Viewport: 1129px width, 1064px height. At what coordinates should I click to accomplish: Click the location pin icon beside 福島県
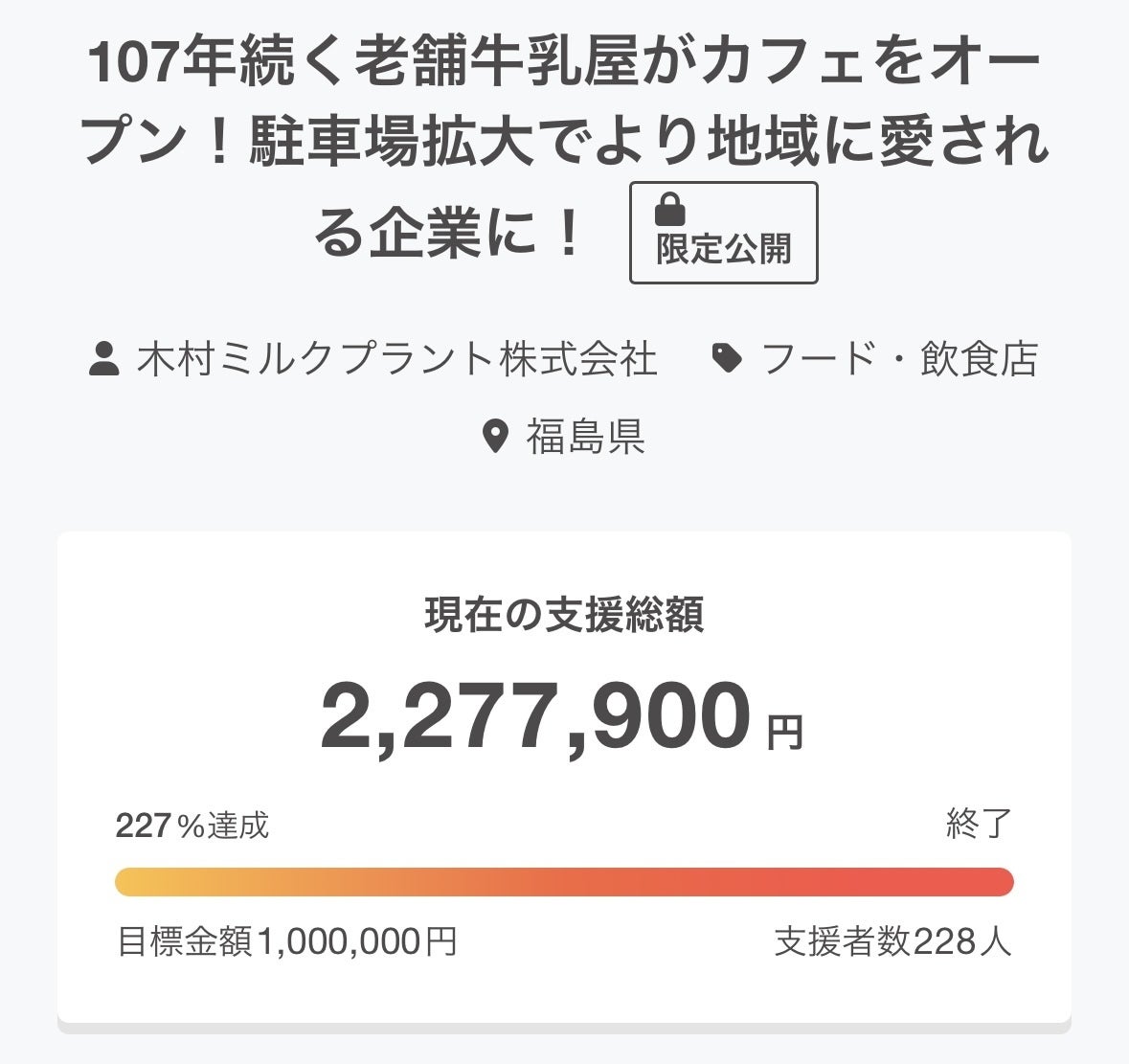click(x=494, y=437)
